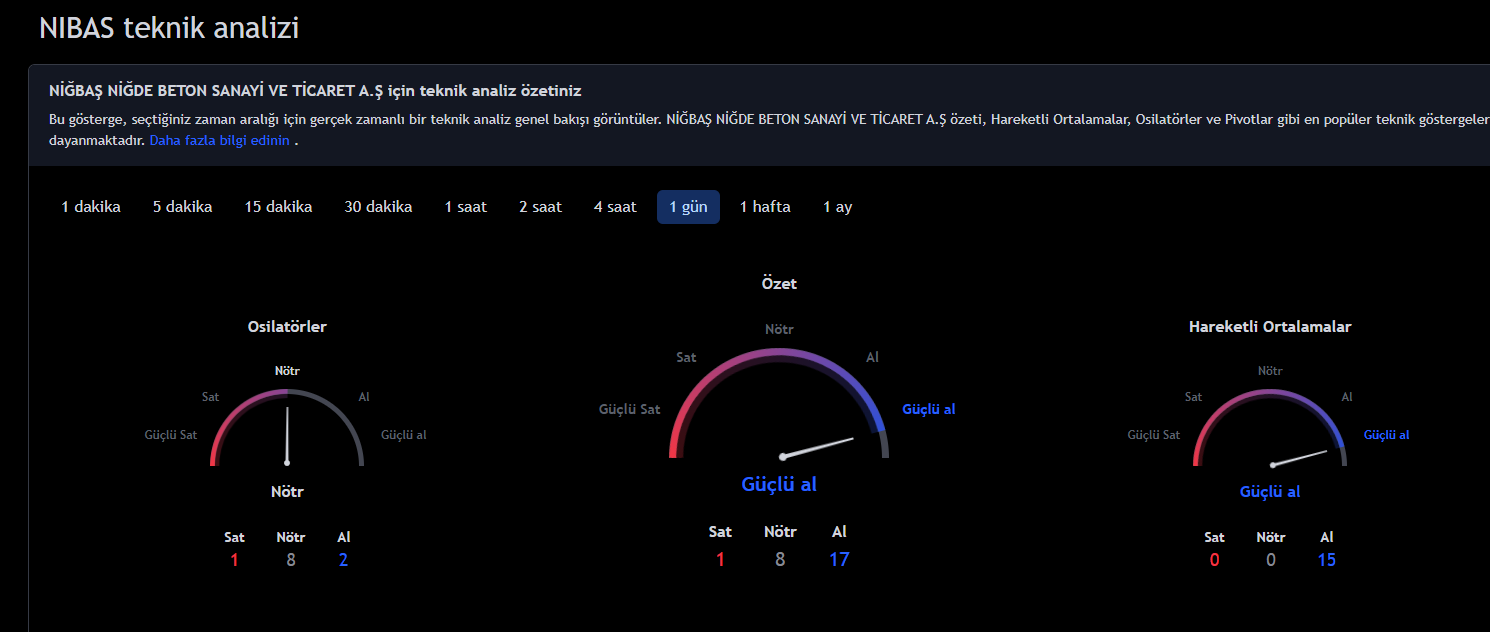Click 'Güçlü Sat' label on Hareketli Ortalamalar gauge
Image resolution: width=1490 pixels, height=632 pixels.
coord(1154,435)
